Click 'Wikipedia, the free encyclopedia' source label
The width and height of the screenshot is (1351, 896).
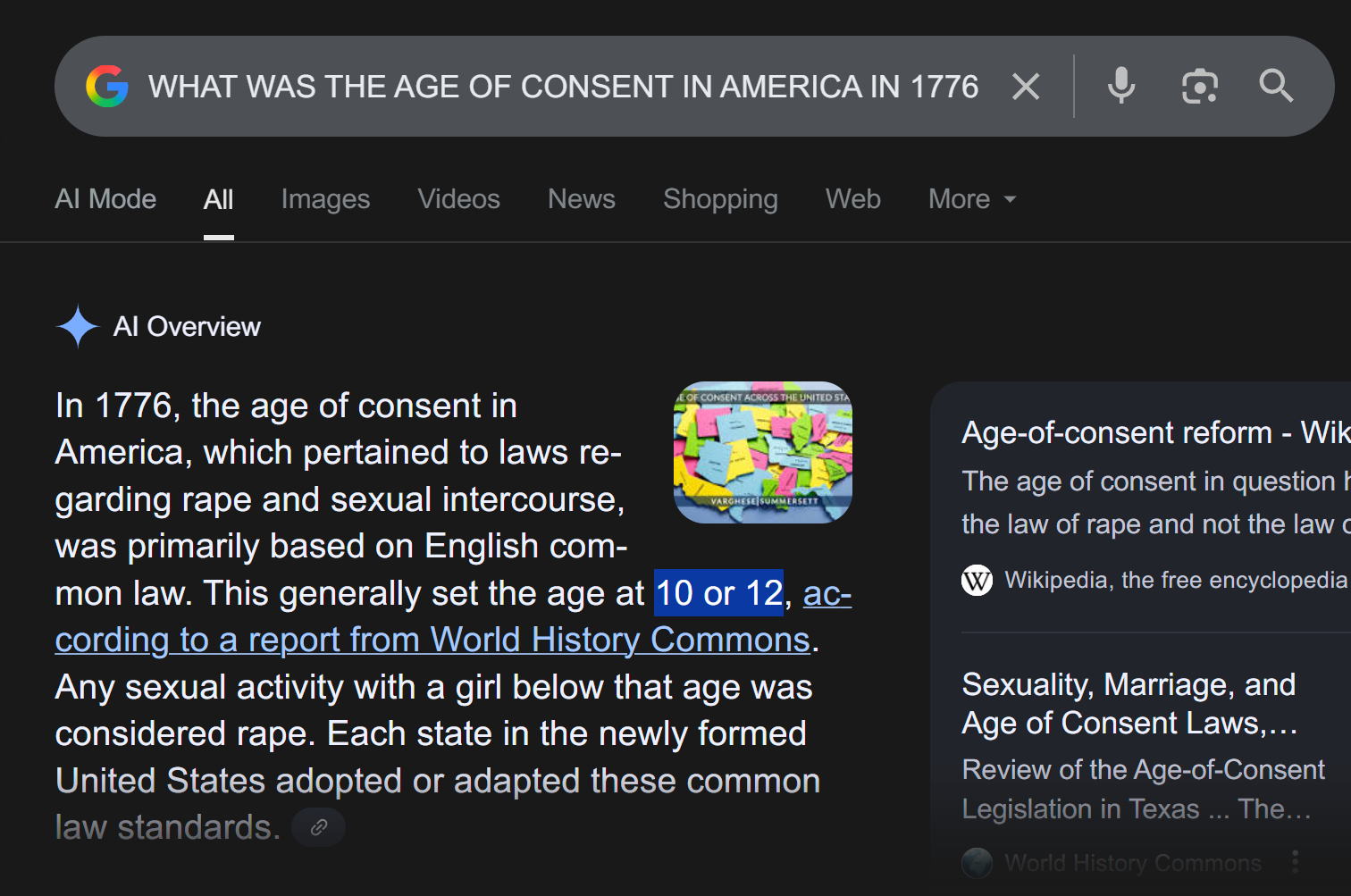coord(1176,580)
